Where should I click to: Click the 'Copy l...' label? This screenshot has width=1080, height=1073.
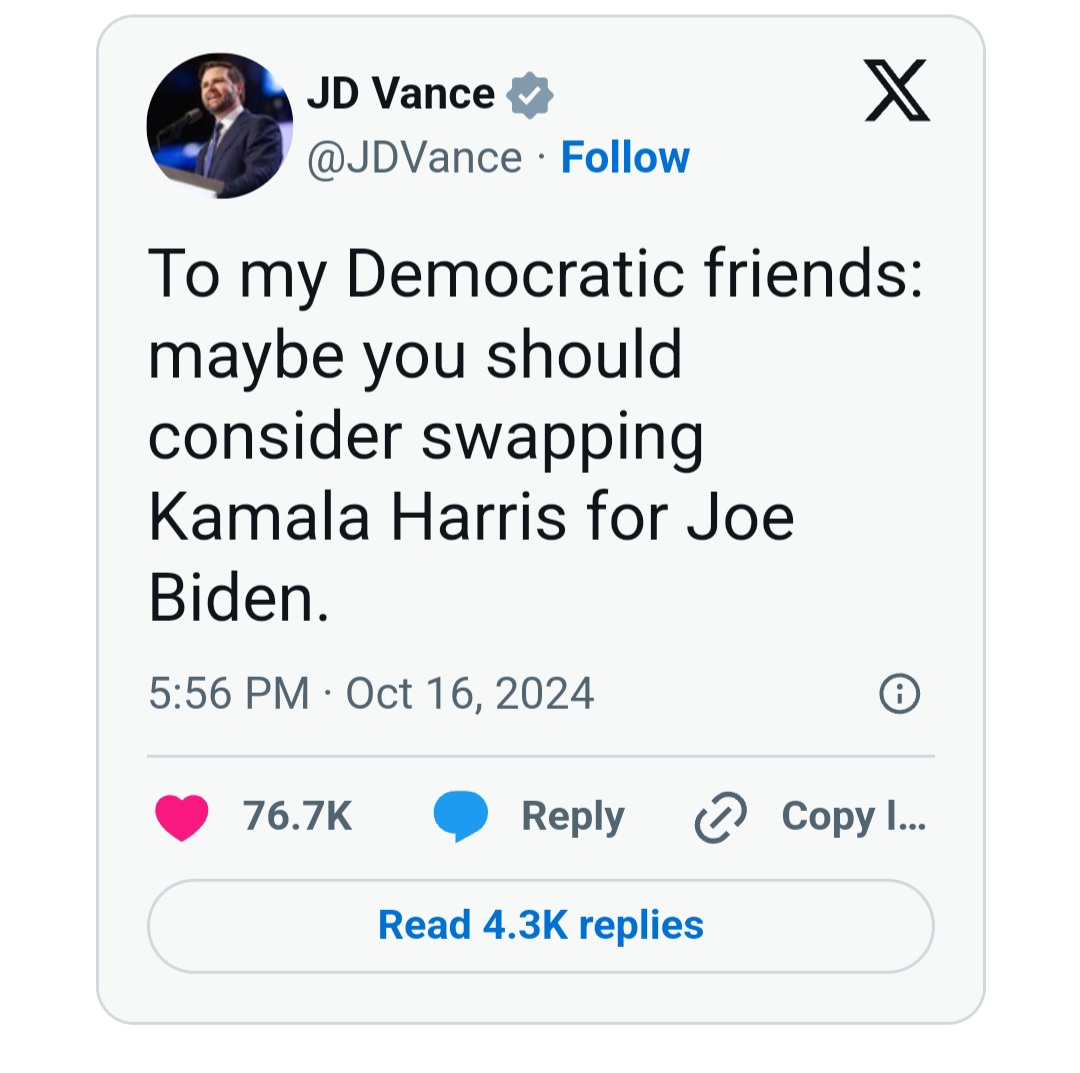point(853,817)
